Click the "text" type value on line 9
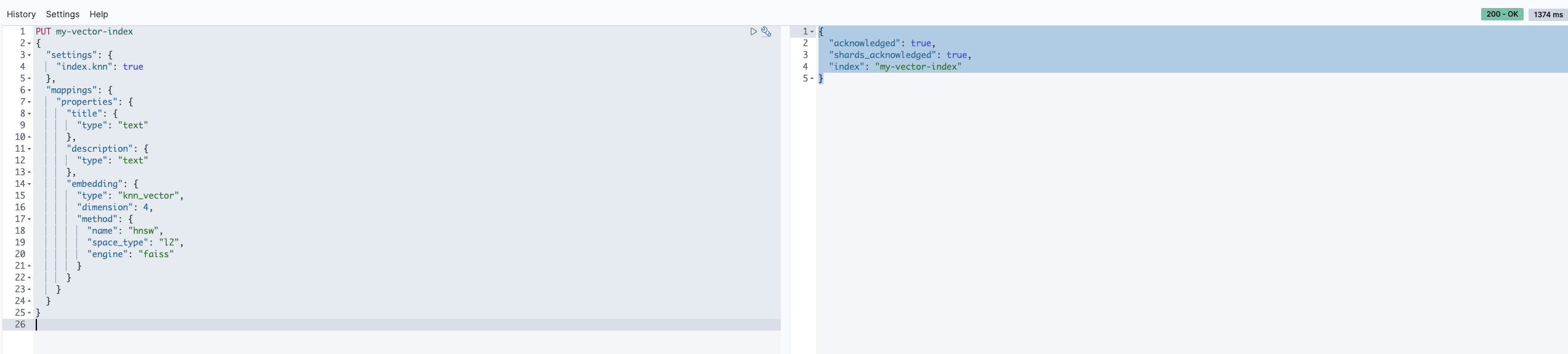The height and width of the screenshot is (354, 1568). point(133,125)
